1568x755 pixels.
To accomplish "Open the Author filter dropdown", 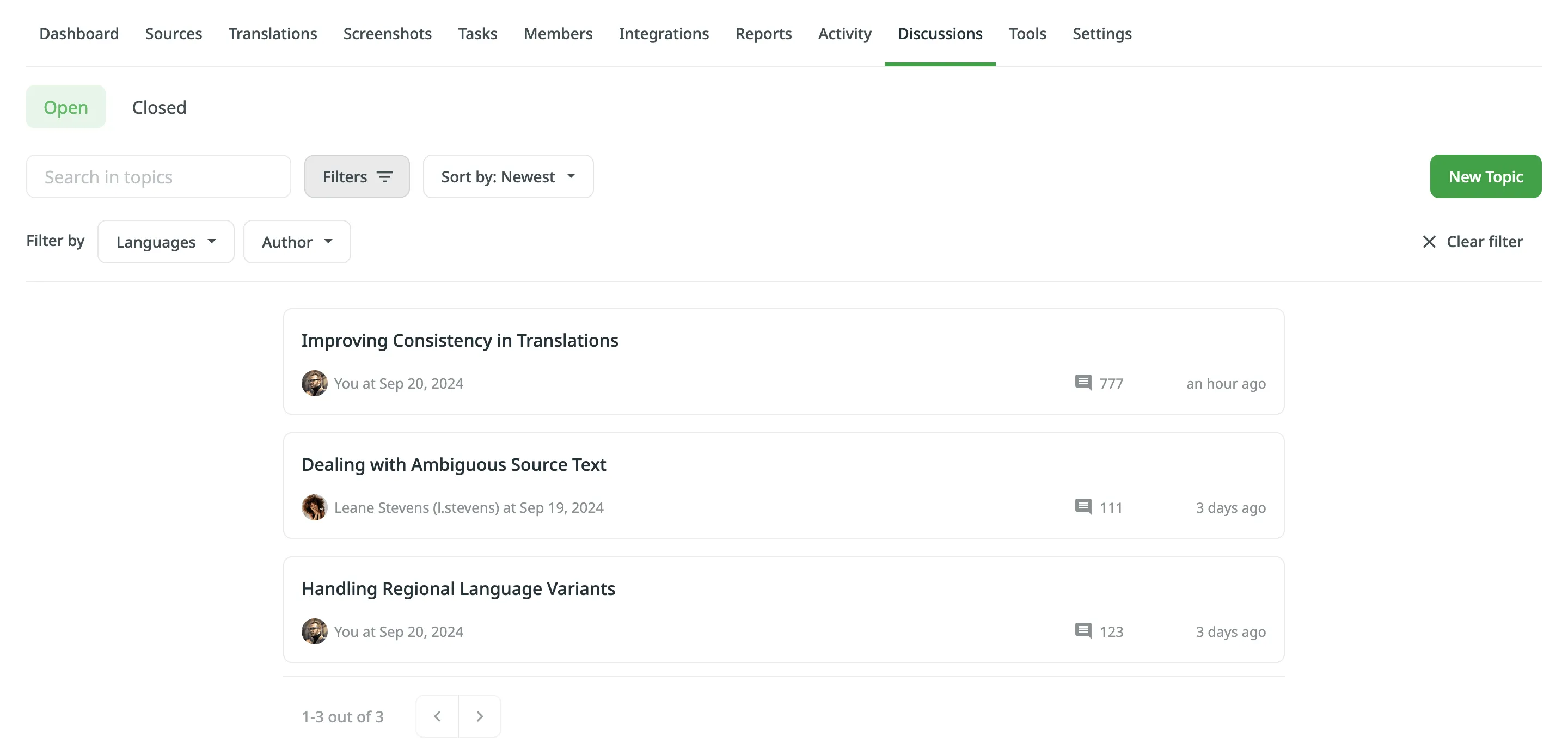I will [296, 242].
